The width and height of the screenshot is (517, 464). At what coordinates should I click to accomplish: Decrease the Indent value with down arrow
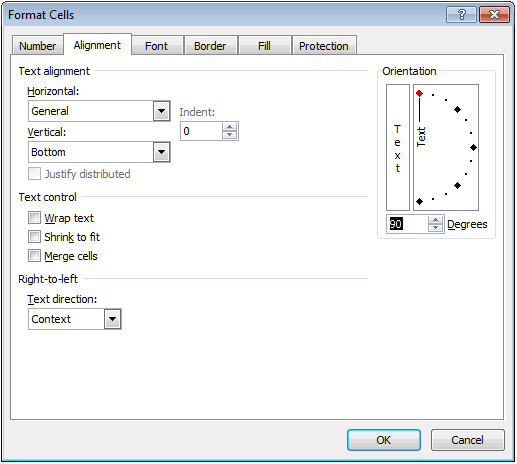pos(229,135)
